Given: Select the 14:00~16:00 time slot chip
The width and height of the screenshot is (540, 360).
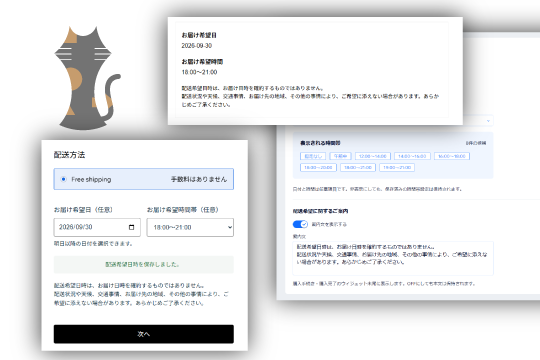Looking at the screenshot, I should tap(412, 156).
